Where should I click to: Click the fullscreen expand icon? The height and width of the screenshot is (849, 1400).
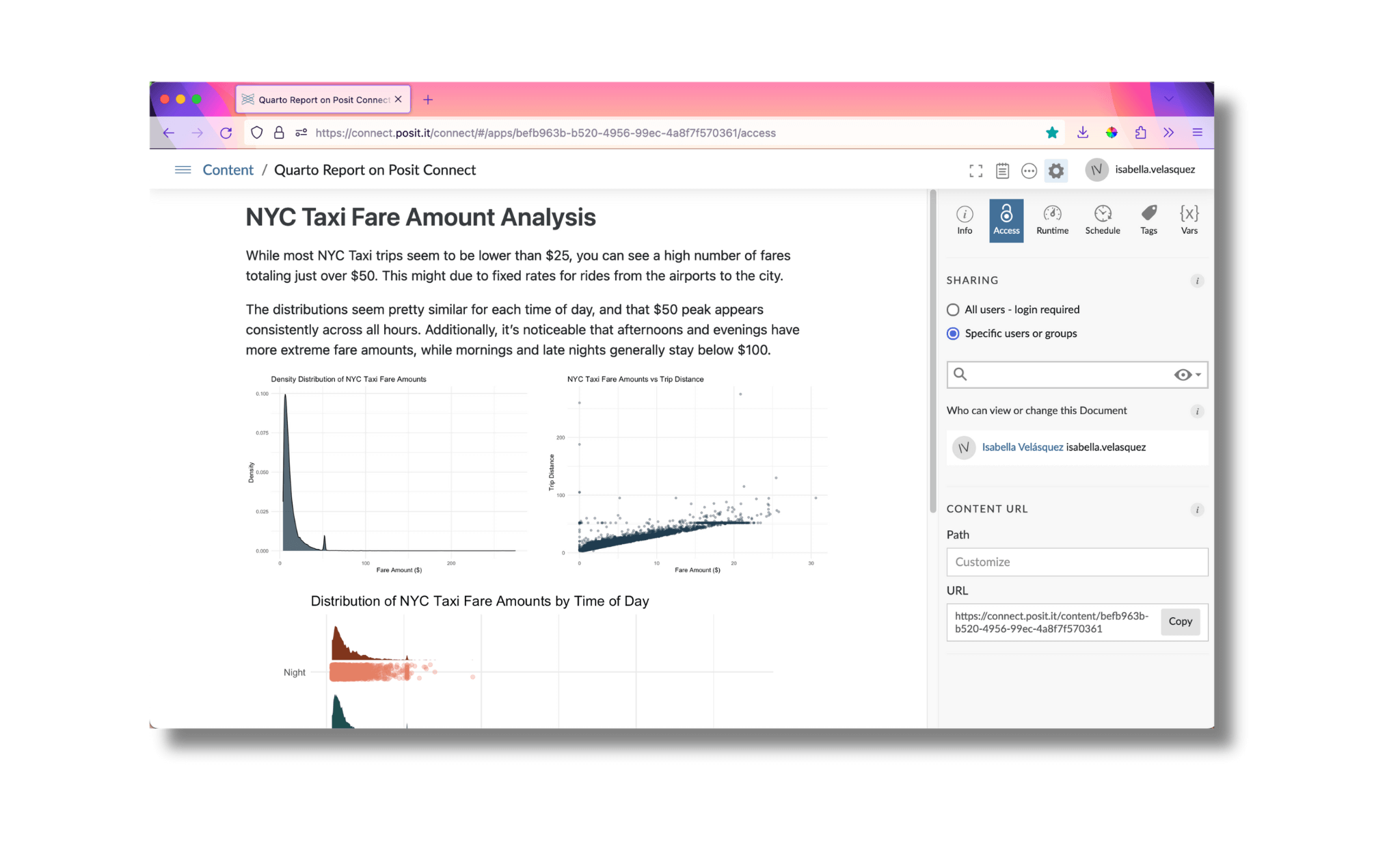pos(975,168)
